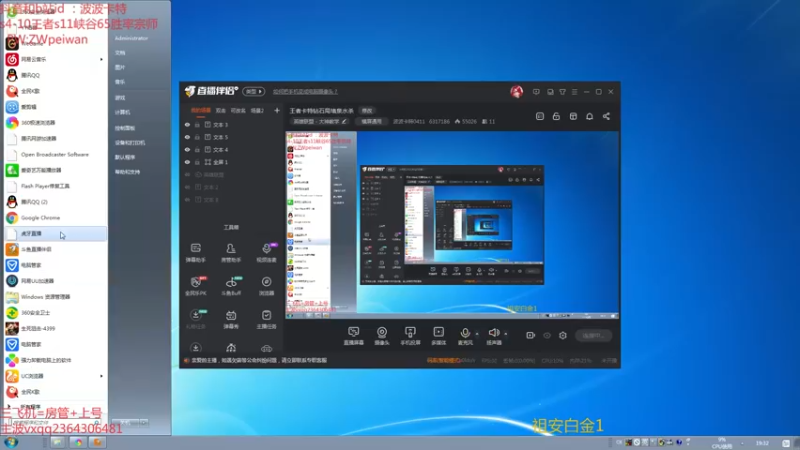Hide the 文本 4 layer

(187, 149)
